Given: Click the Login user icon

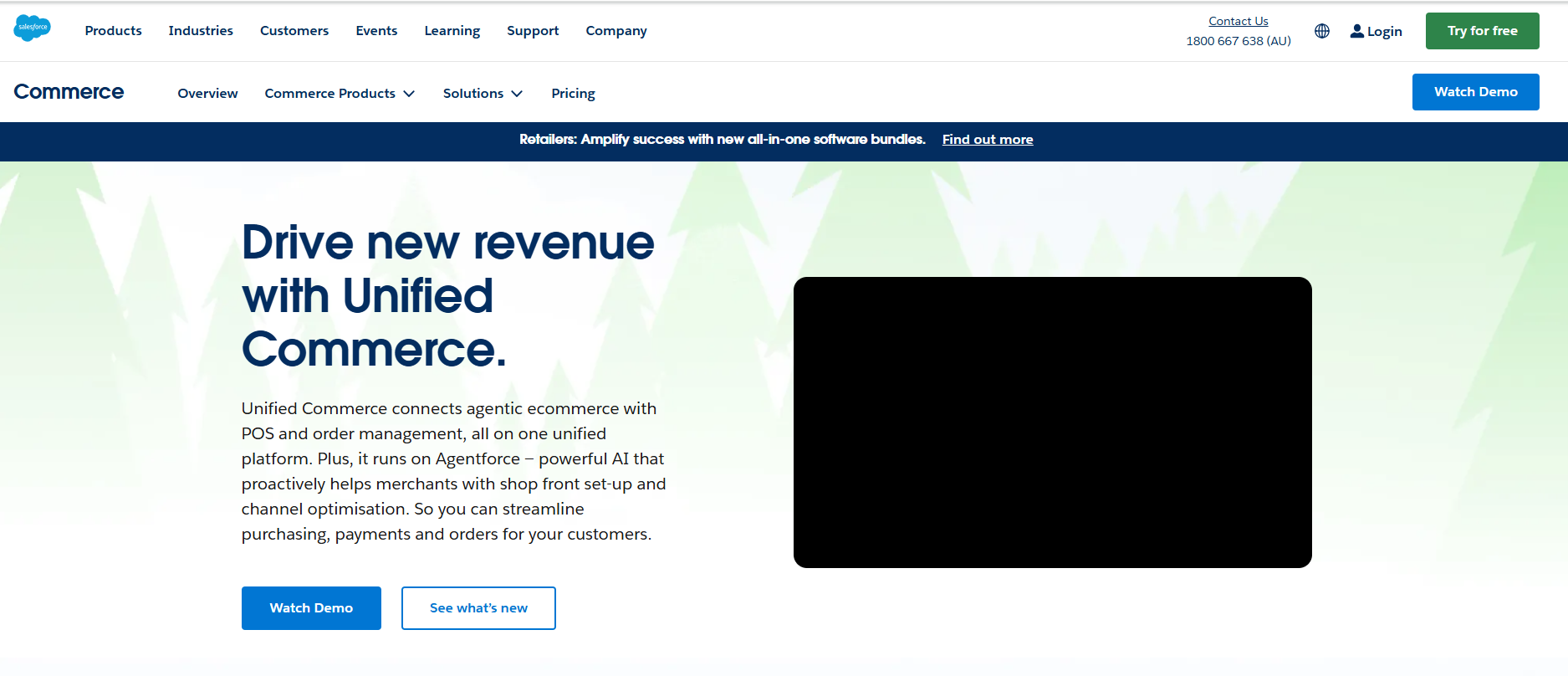Looking at the screenshot, I should [1356, 31].
